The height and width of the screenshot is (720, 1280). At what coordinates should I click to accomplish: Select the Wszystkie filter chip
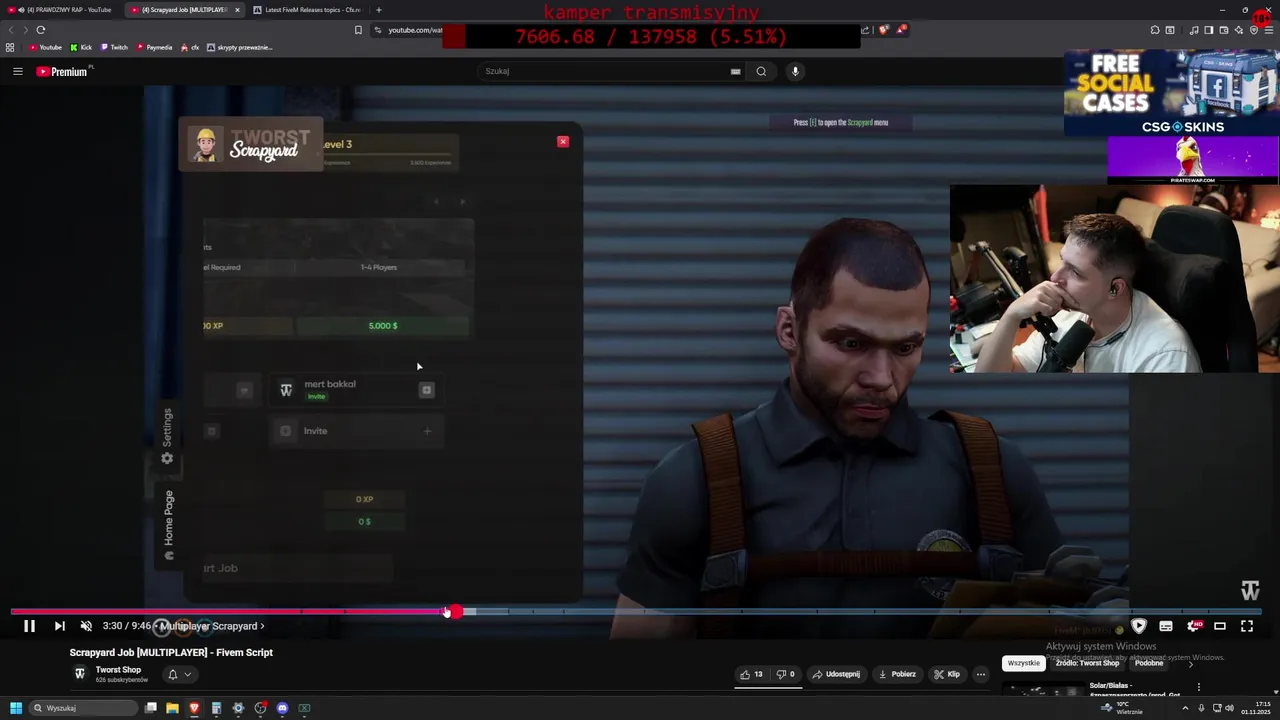tap(1023, 663)
